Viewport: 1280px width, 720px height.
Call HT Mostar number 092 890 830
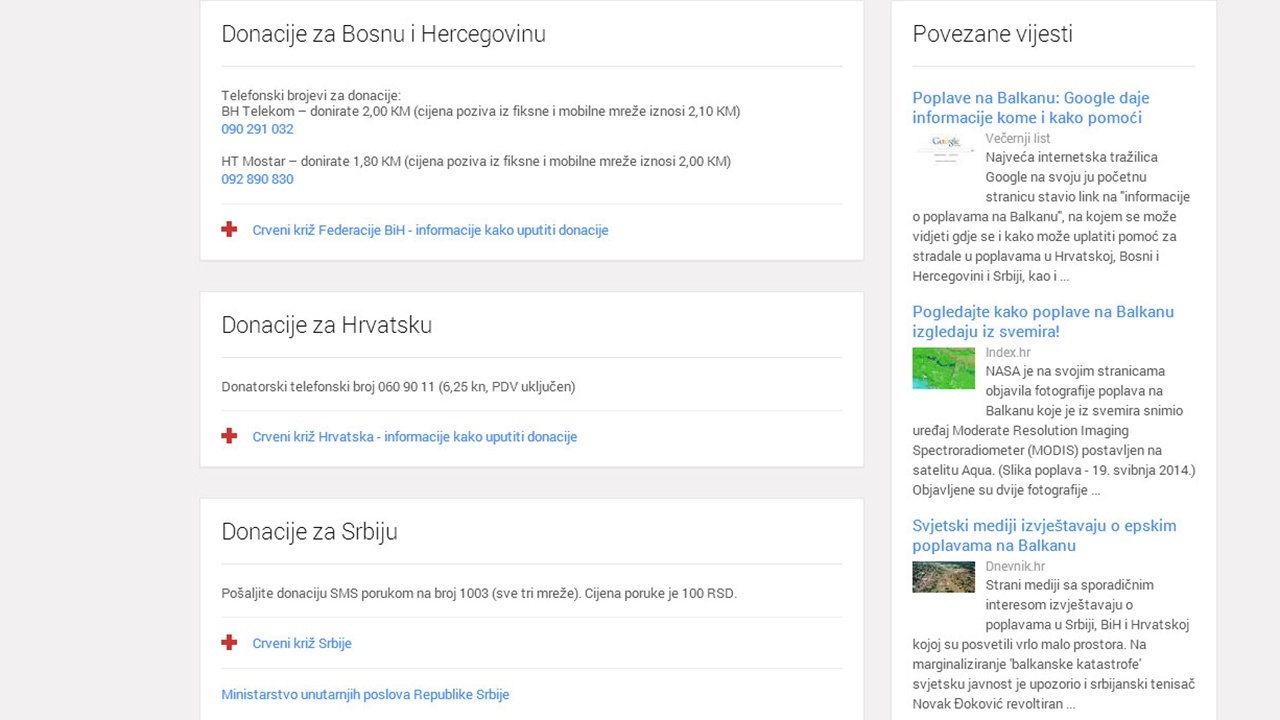click(257, 179)
